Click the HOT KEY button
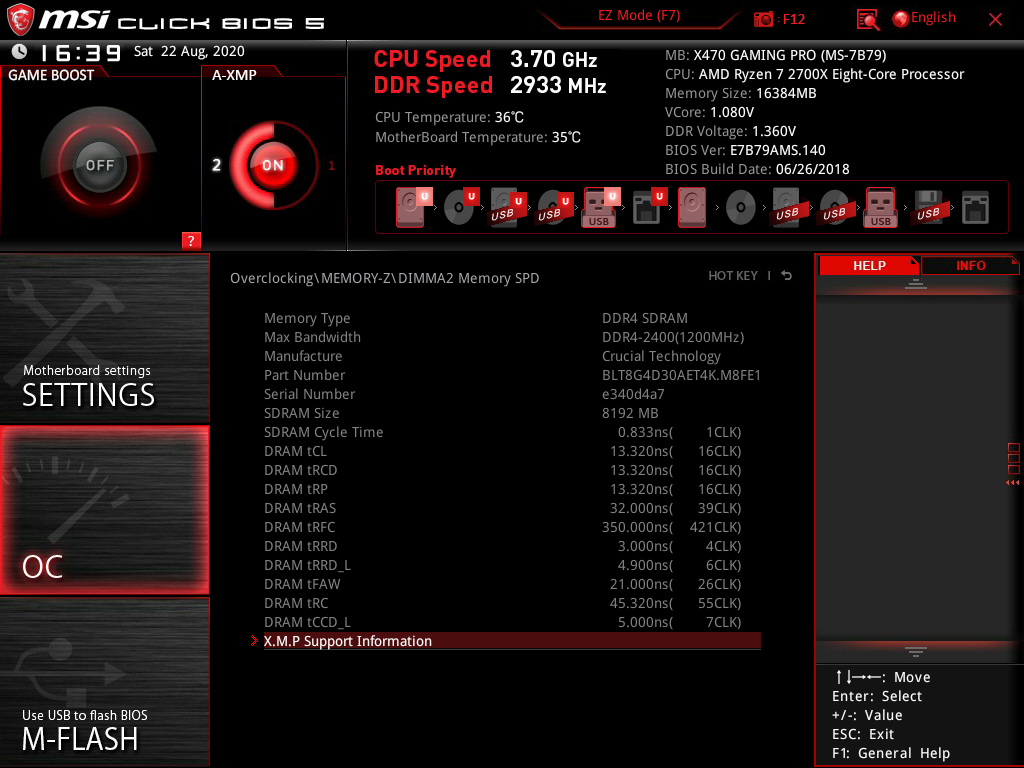The width and height of the screenshot is (1024, 768). [733, 276]
